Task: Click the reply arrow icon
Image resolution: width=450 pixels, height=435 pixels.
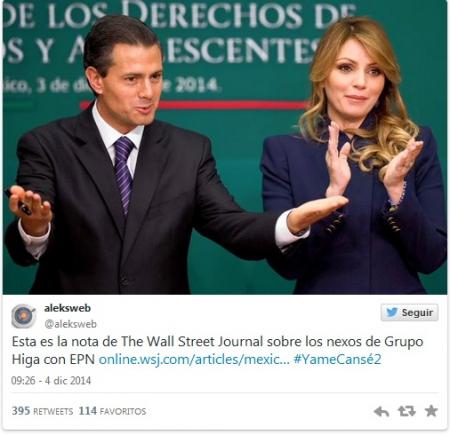Action: click(381, 411)
